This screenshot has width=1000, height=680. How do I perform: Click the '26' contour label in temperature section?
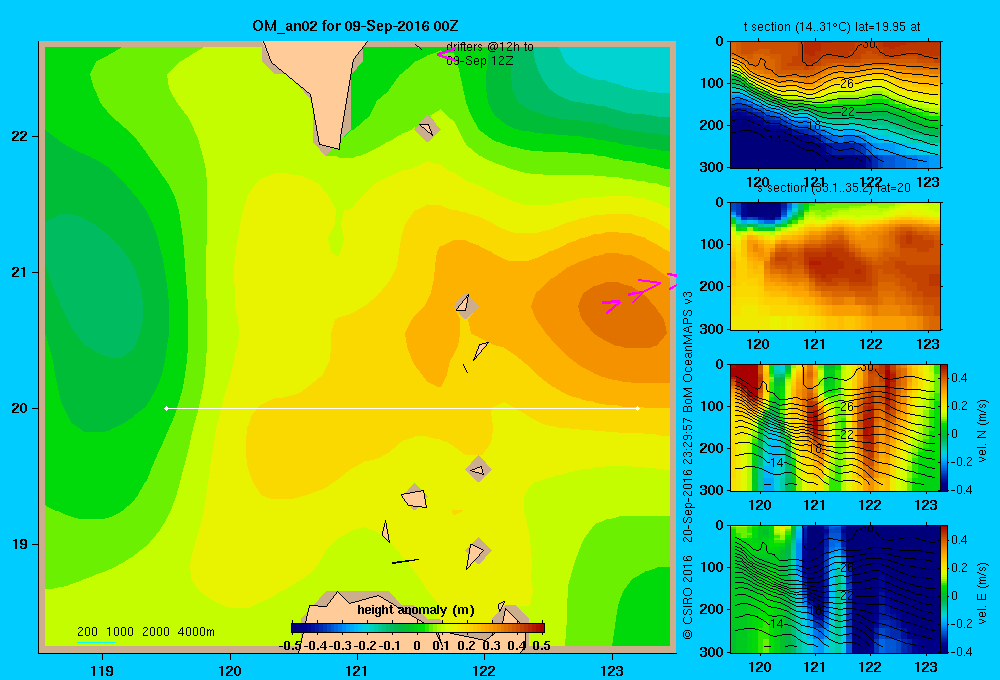click(847, 84)
